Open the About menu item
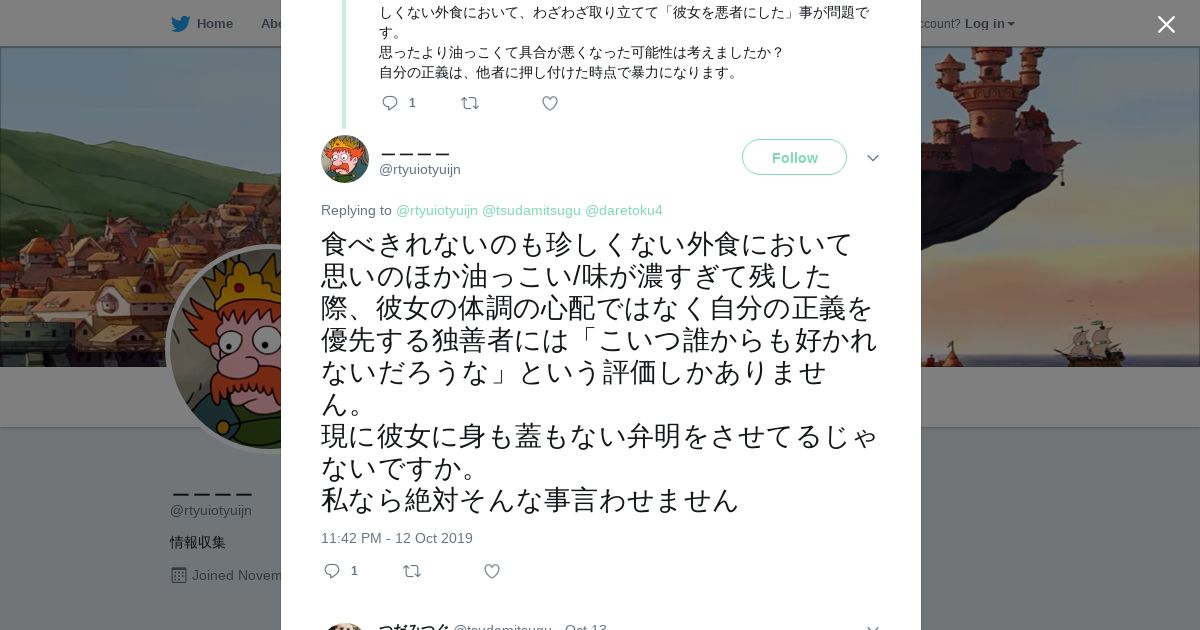This screenshot has width=1200, height=630. click(x=270, y=24)
